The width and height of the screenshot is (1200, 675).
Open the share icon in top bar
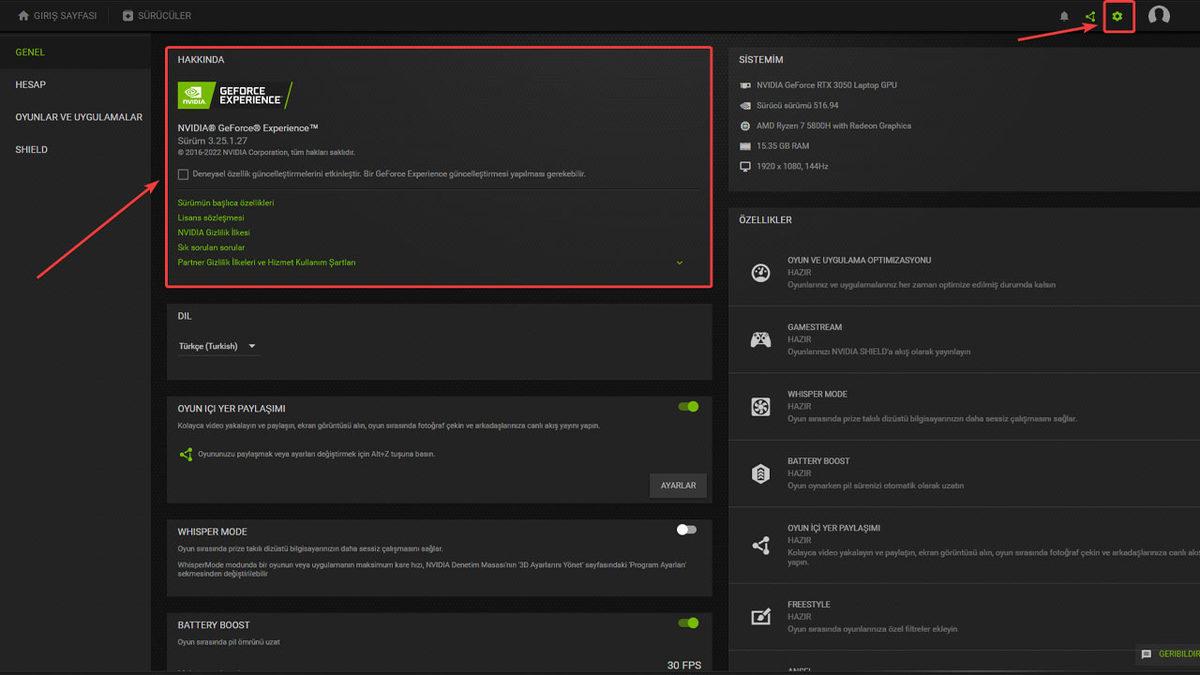pyautogui.click(x=1090, y=16)
